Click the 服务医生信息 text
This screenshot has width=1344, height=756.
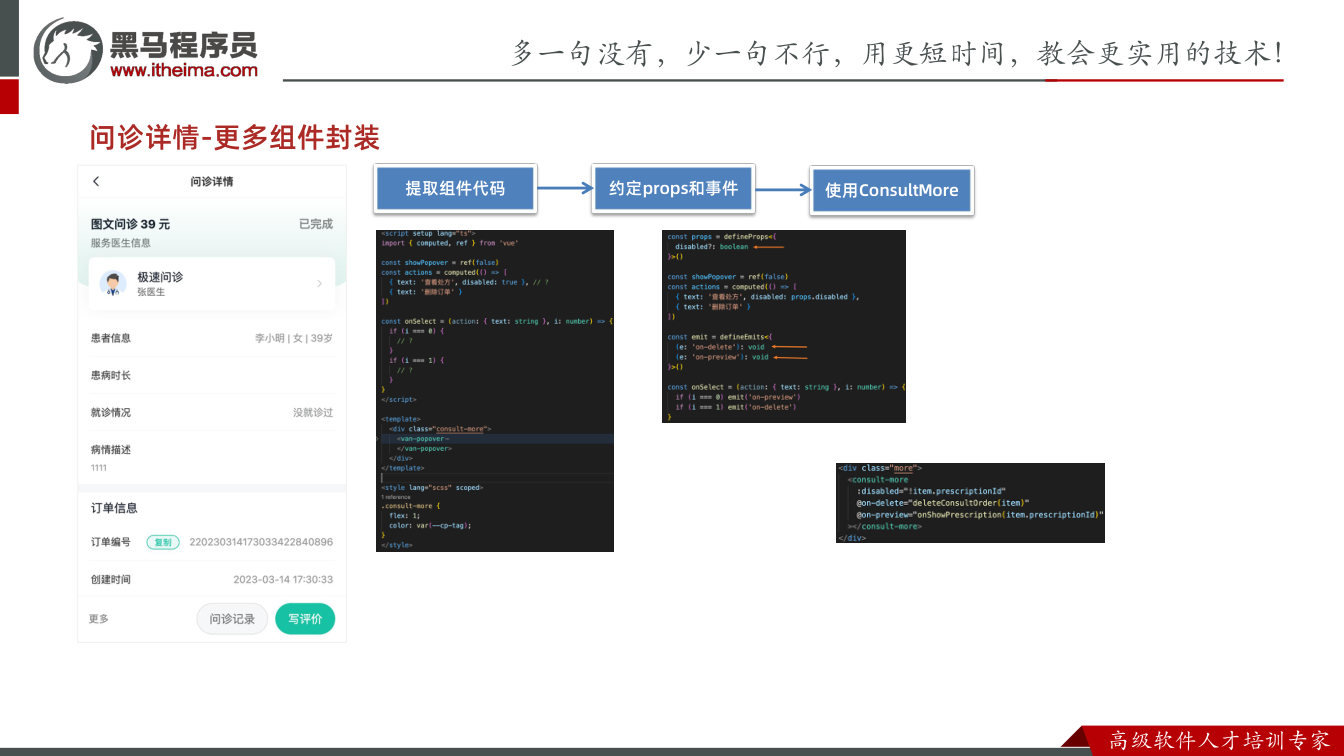coord(120,243)
